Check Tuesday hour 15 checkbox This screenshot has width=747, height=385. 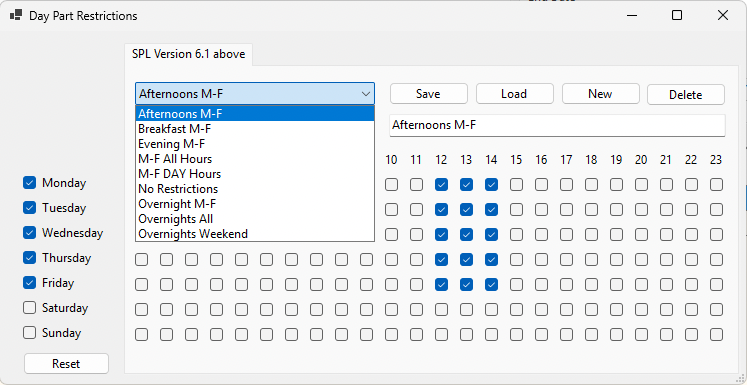tap(516, 209)
